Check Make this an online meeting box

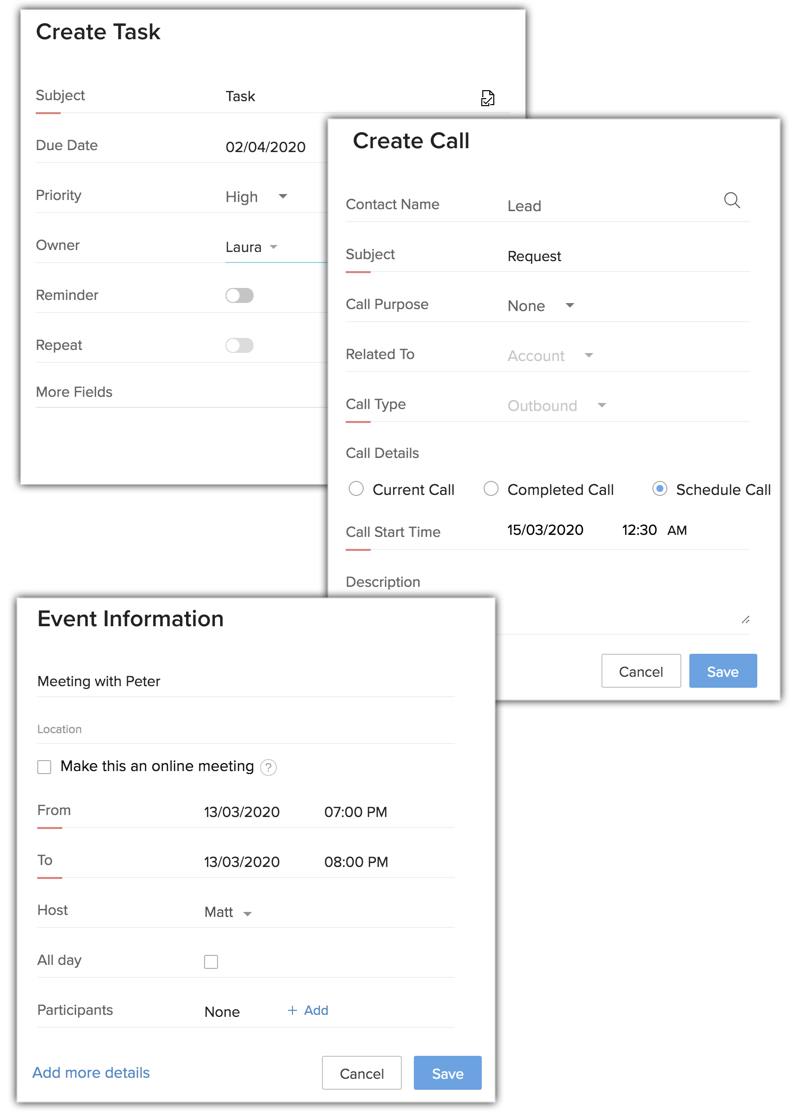coord(44,767)
